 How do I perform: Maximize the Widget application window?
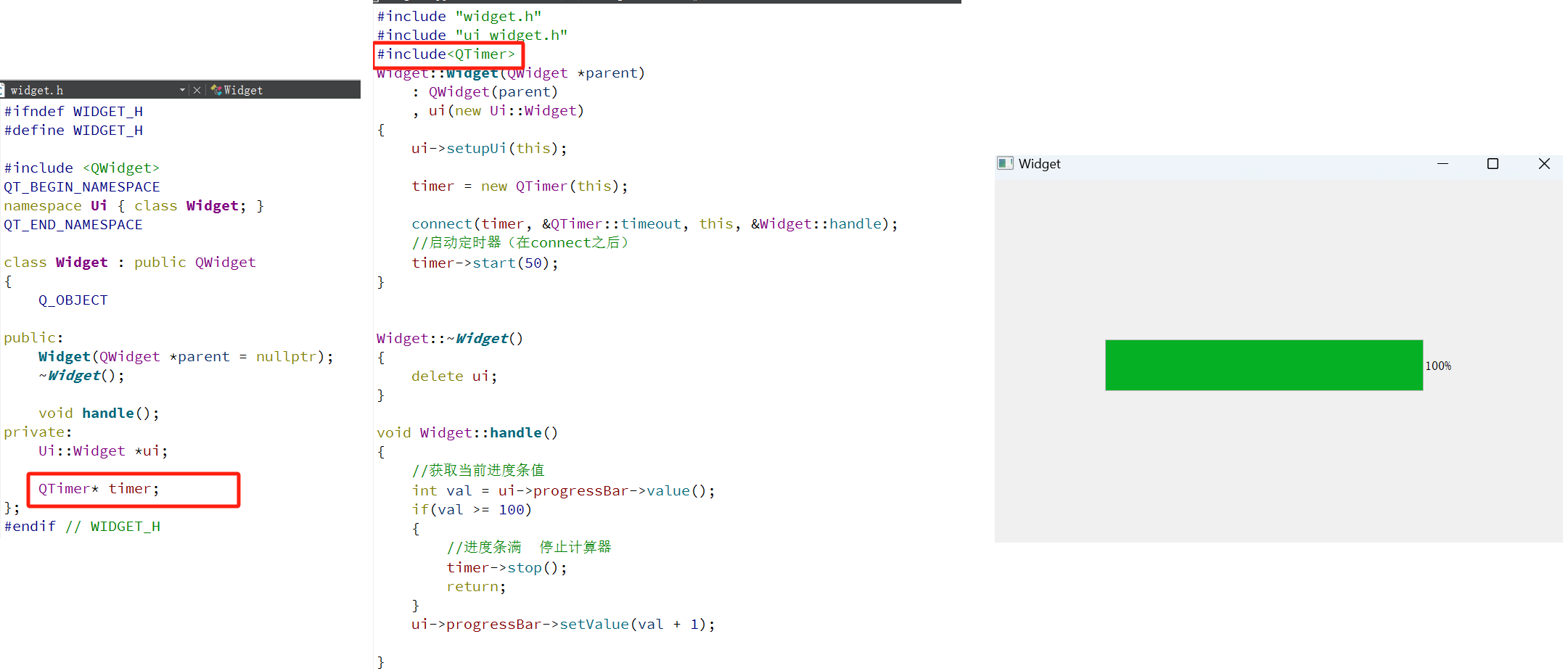[1493, 164]
